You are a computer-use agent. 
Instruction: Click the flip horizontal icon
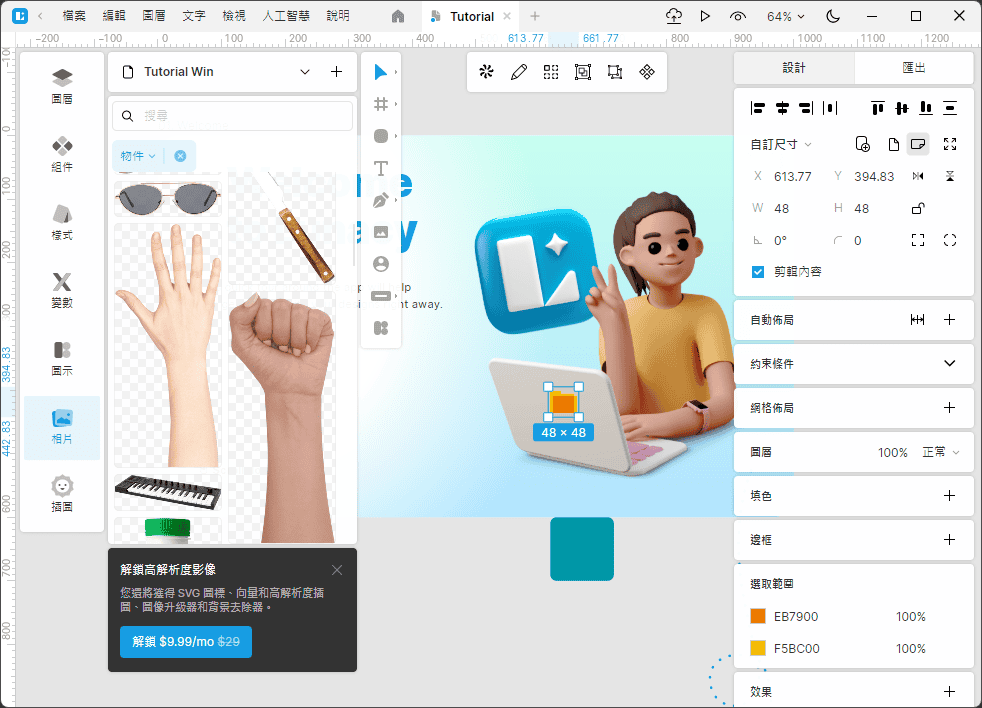click(918, 176)
